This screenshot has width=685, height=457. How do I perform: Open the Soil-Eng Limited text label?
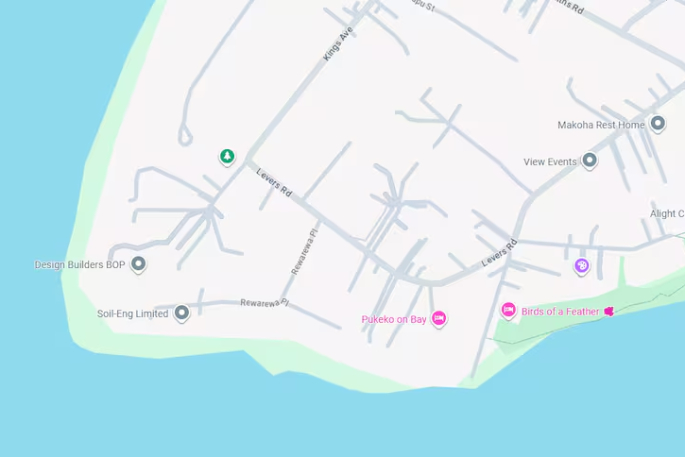coord(132,314)
